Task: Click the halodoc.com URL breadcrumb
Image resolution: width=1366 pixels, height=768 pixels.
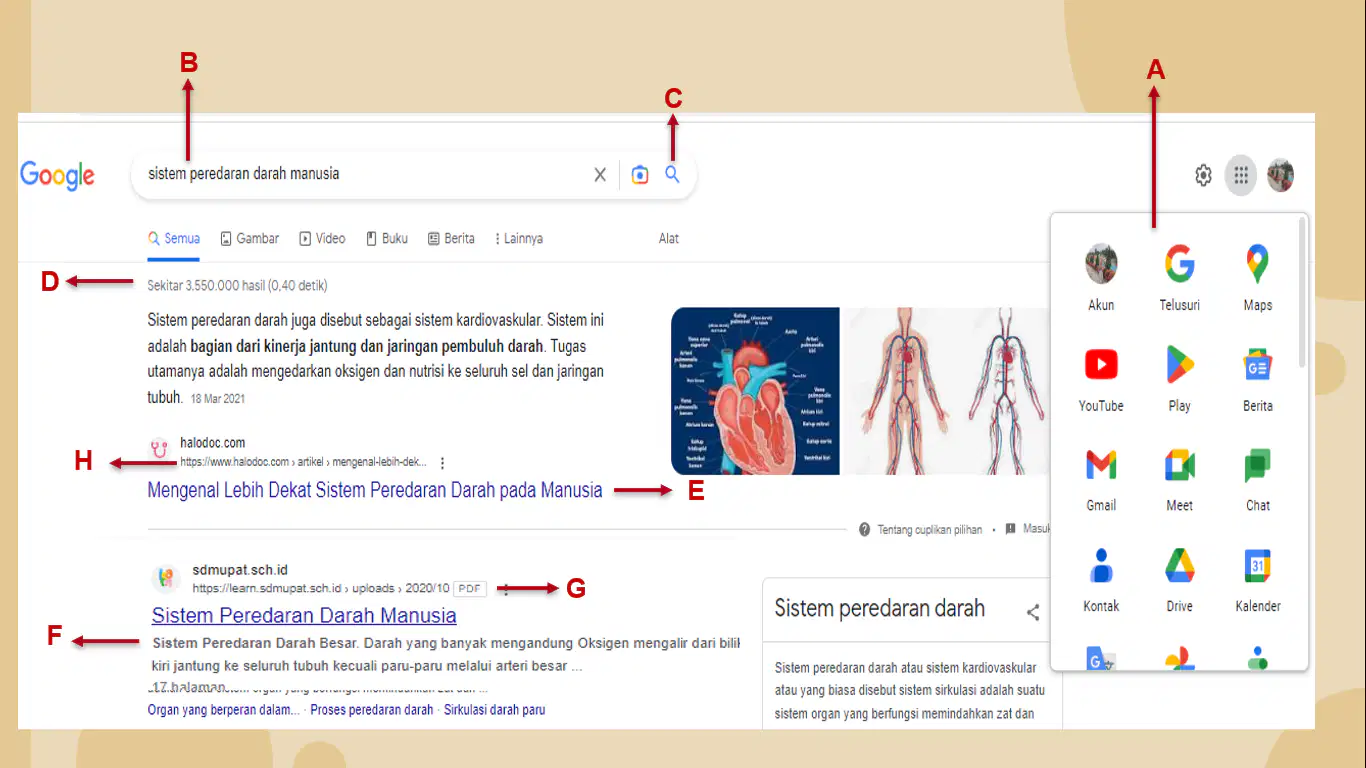Action: click(303, 463)
